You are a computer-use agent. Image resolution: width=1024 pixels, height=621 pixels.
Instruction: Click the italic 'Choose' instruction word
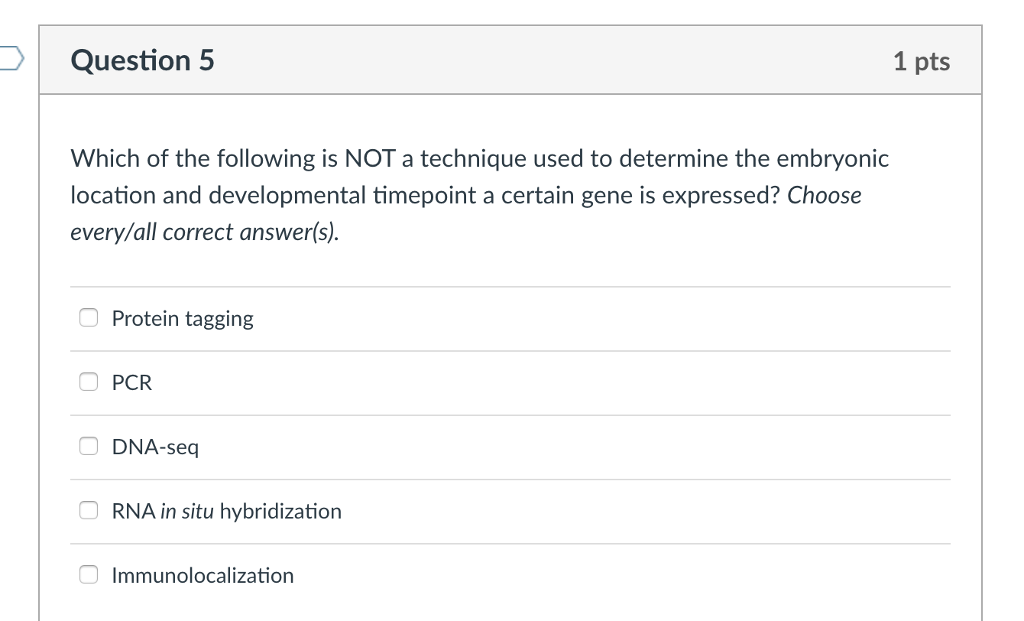tap(824, 195)
